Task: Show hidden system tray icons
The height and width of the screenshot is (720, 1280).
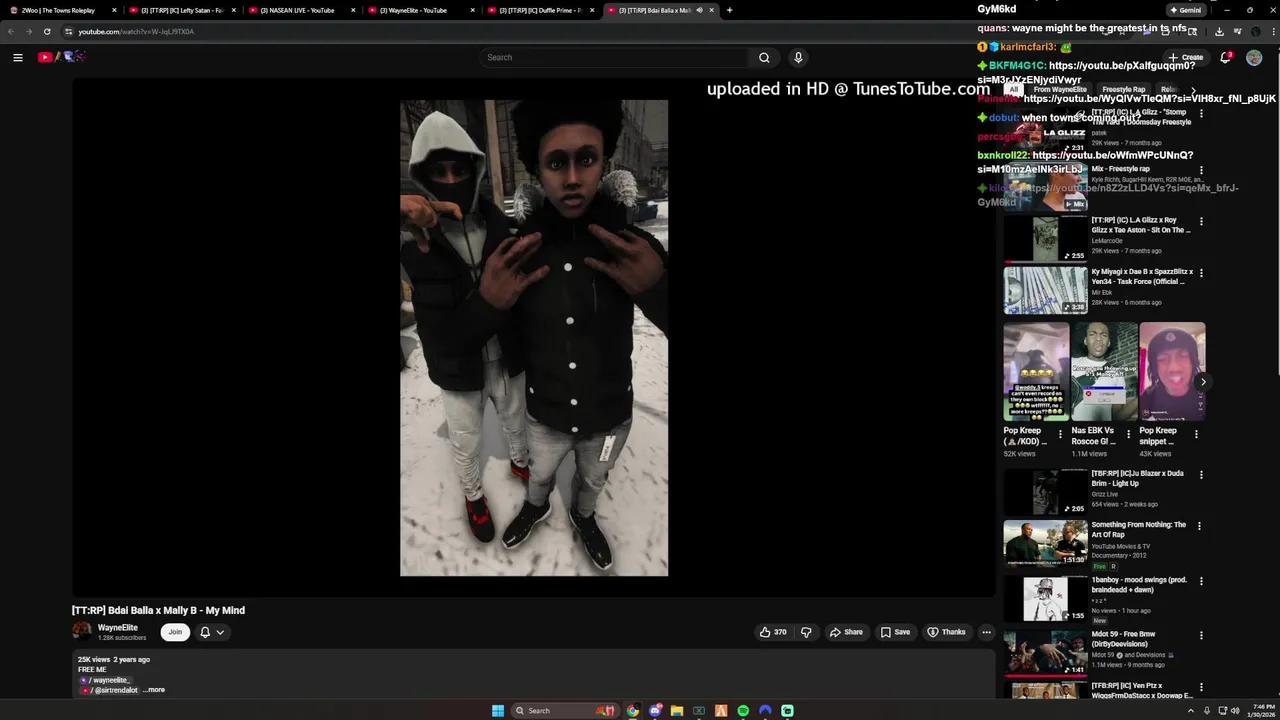Action: 1192,711
